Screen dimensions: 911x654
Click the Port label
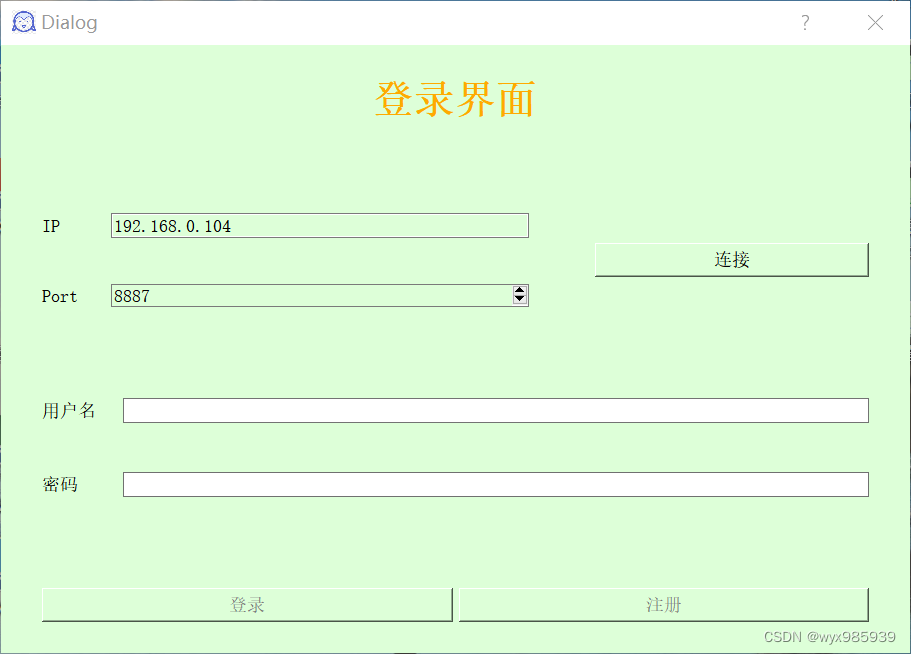59,296
